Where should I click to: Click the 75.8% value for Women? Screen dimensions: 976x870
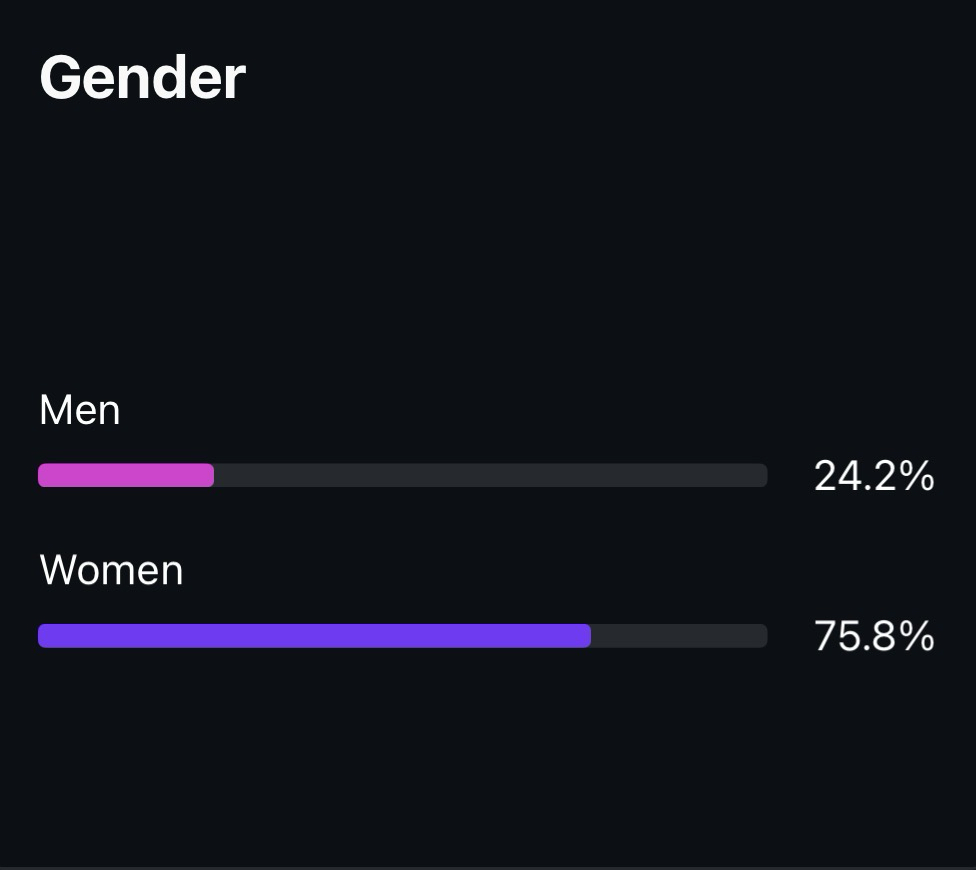pyautogui.click(x=873, y=636)
